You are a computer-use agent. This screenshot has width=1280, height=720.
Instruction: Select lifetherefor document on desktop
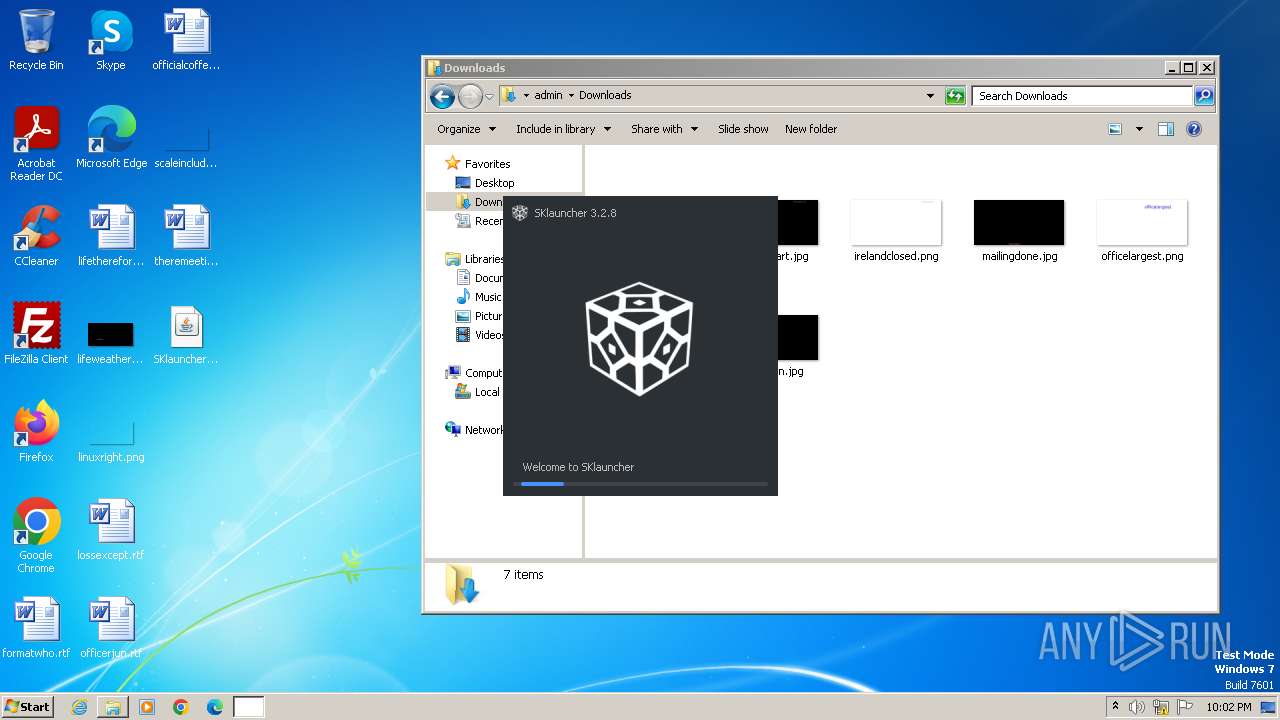click(x=111, y=236)
